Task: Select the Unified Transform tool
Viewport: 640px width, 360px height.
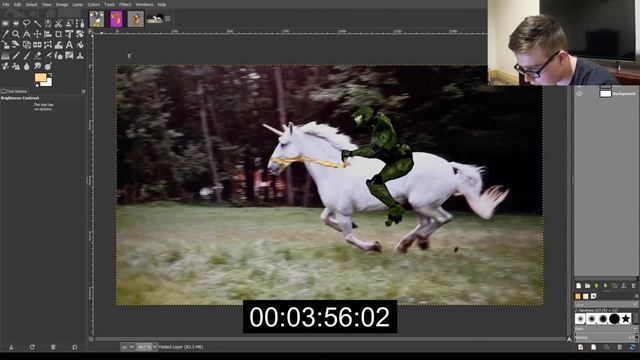Action: (x=69, y=34)
